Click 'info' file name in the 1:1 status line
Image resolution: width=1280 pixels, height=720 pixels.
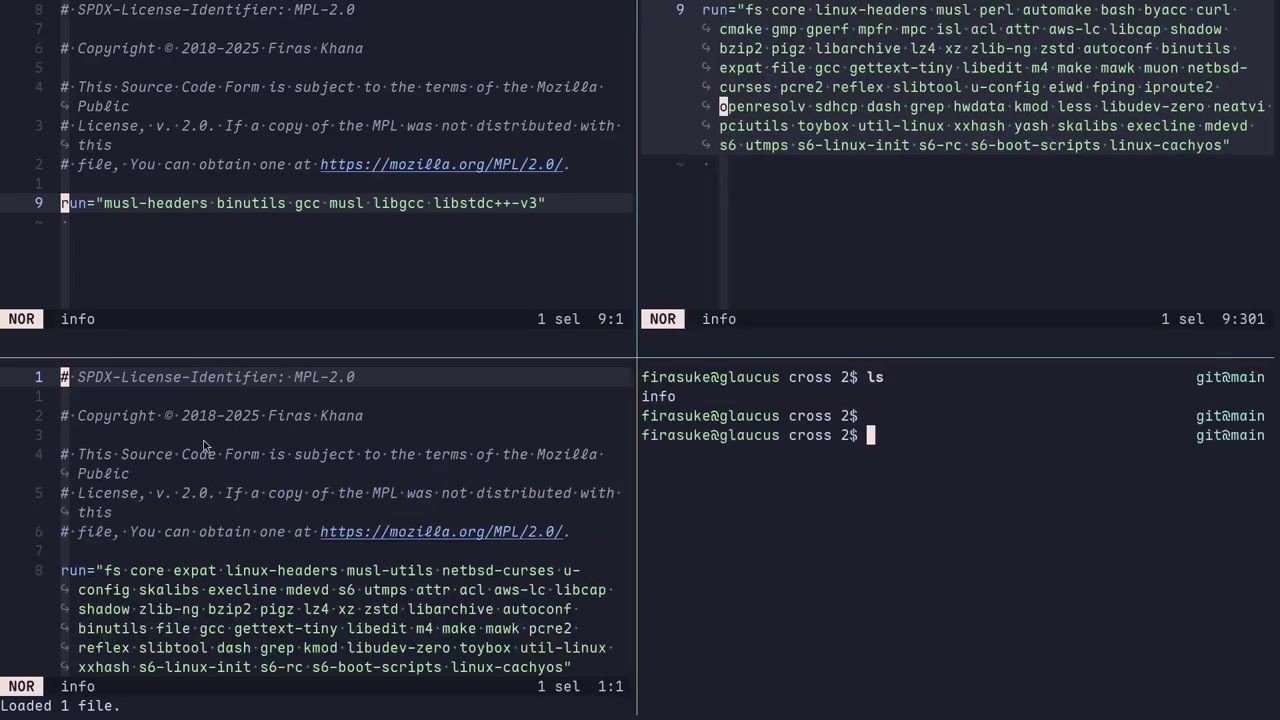tap(78, 686)
